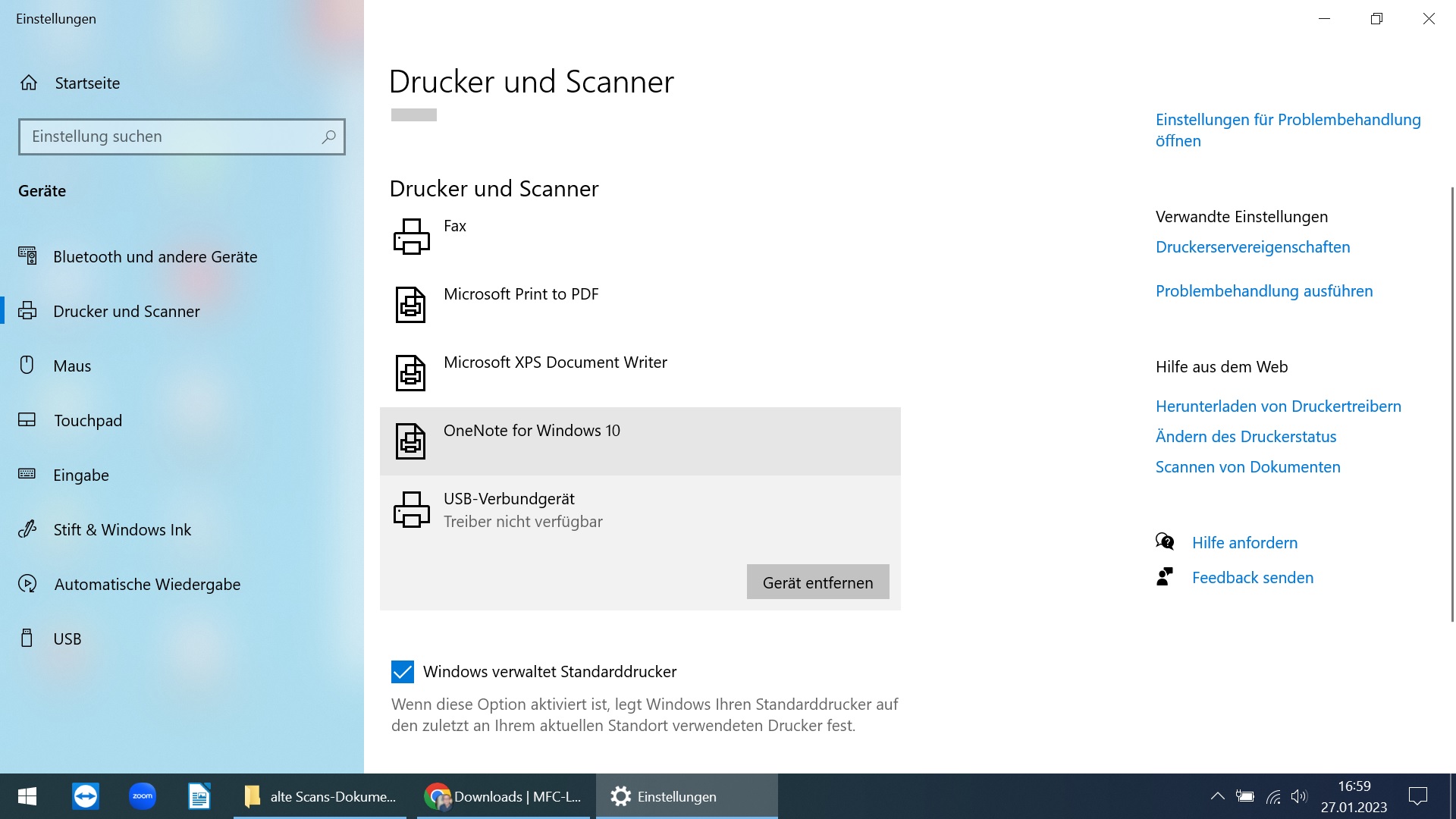
Task: Uncheck Windows verwaltet Standarddrucker checkbox
Action: tap(403, 672)
